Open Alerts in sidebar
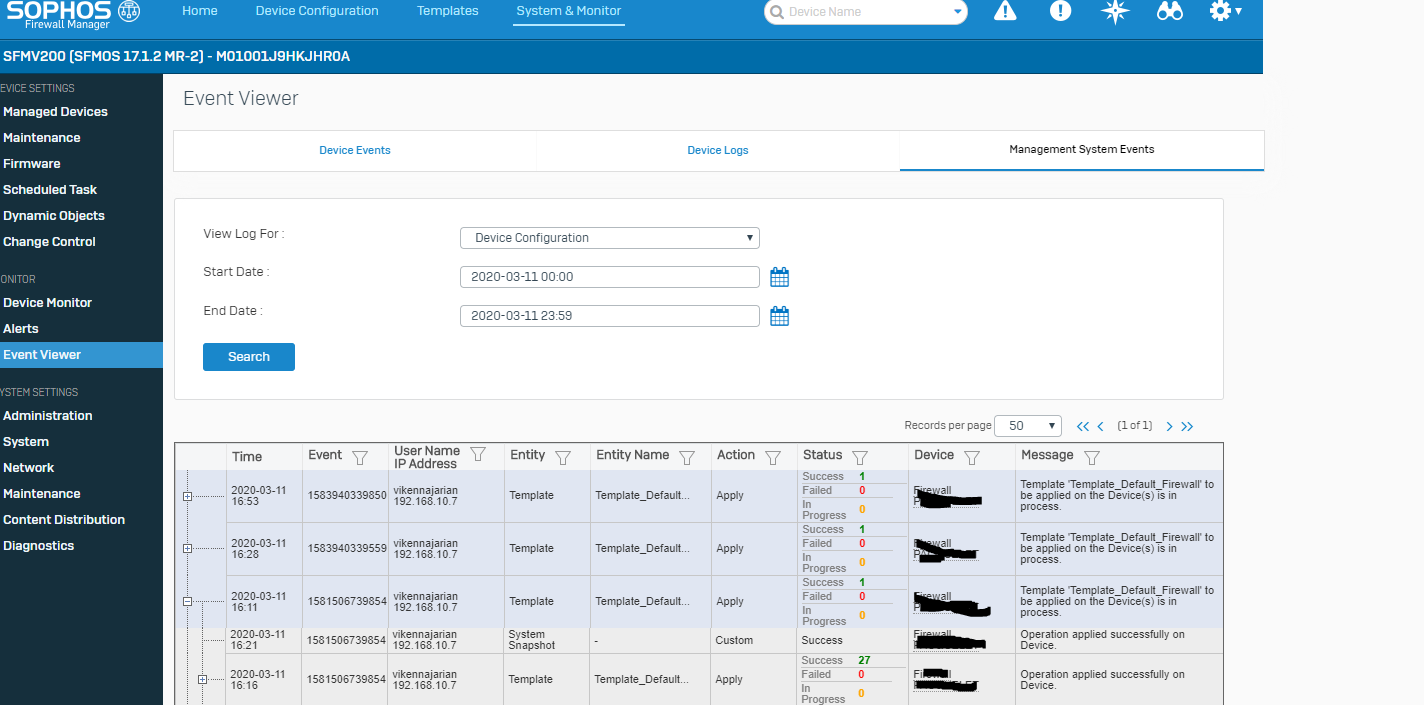This screenshot has width=1424, height=705. coord(21,329)
